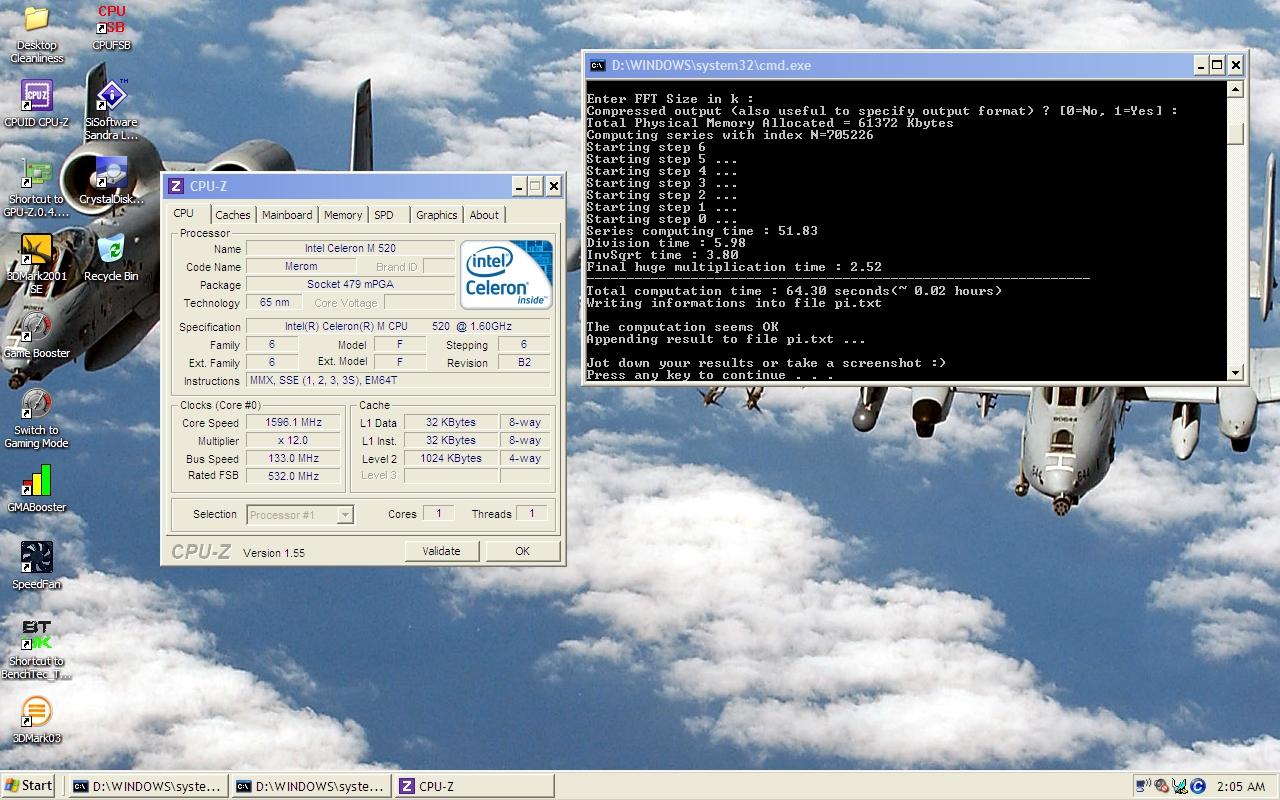Screen dimensions: 1280x800
Task: Click the Package value Socket 479 mPGA
Action: [x=350, y=285]
